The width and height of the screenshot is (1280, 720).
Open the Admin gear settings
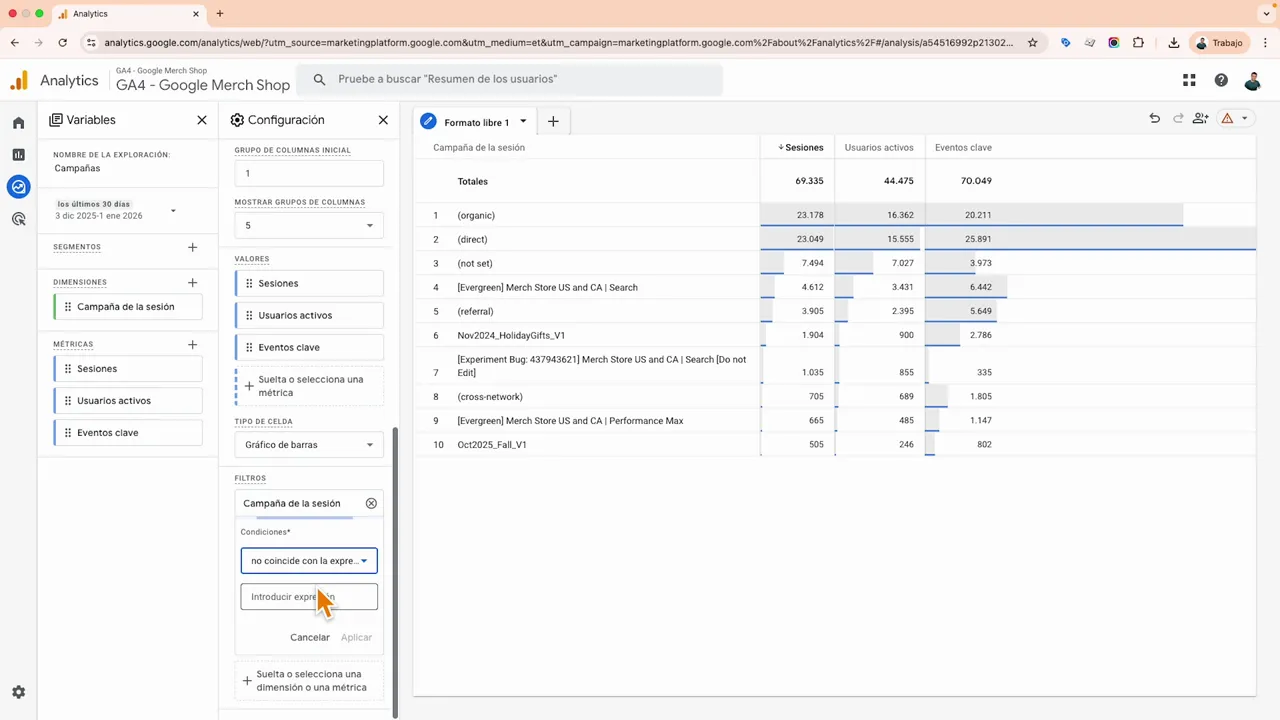click(18, 692)
